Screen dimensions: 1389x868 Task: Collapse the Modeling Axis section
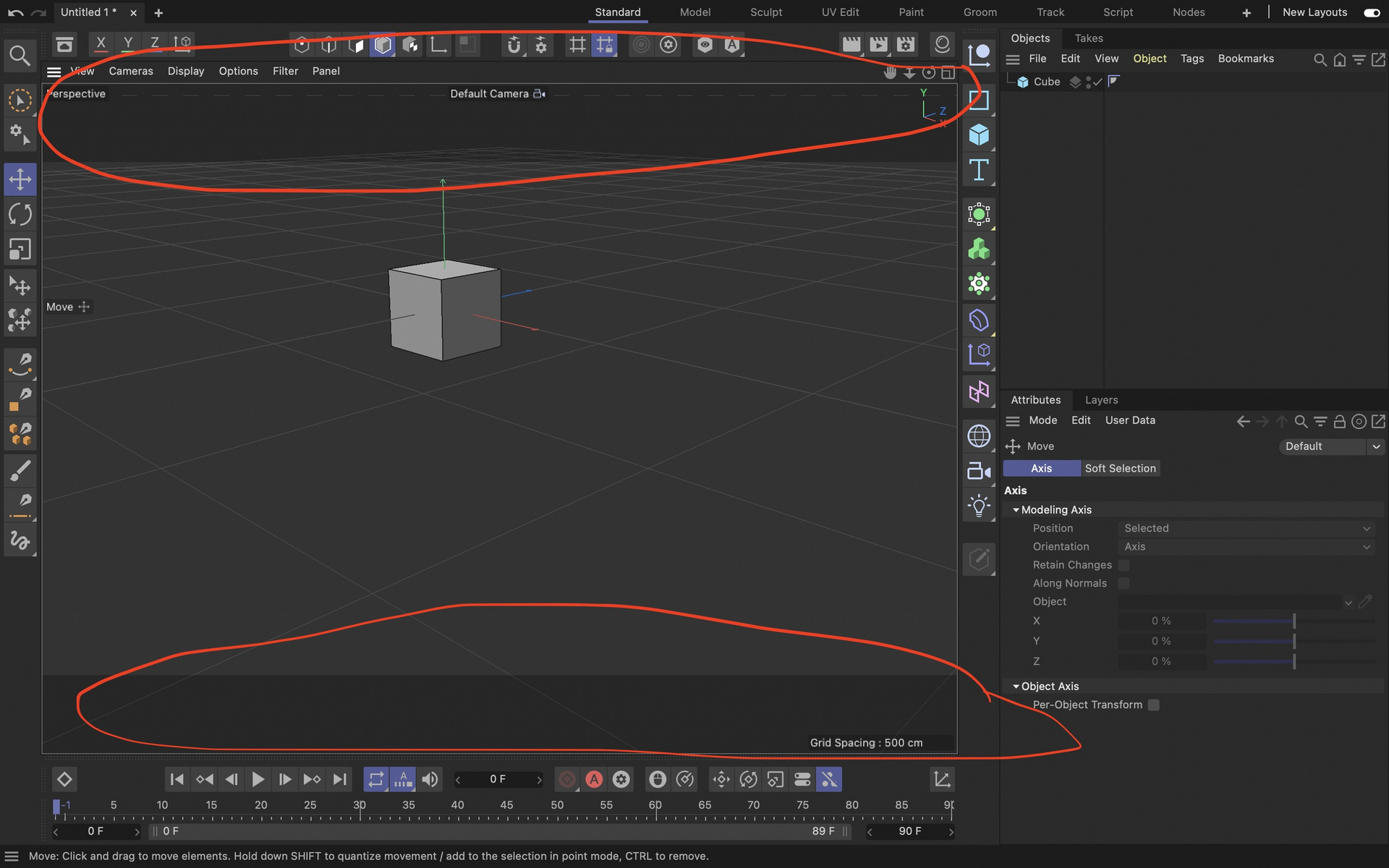pos(1016,510)
